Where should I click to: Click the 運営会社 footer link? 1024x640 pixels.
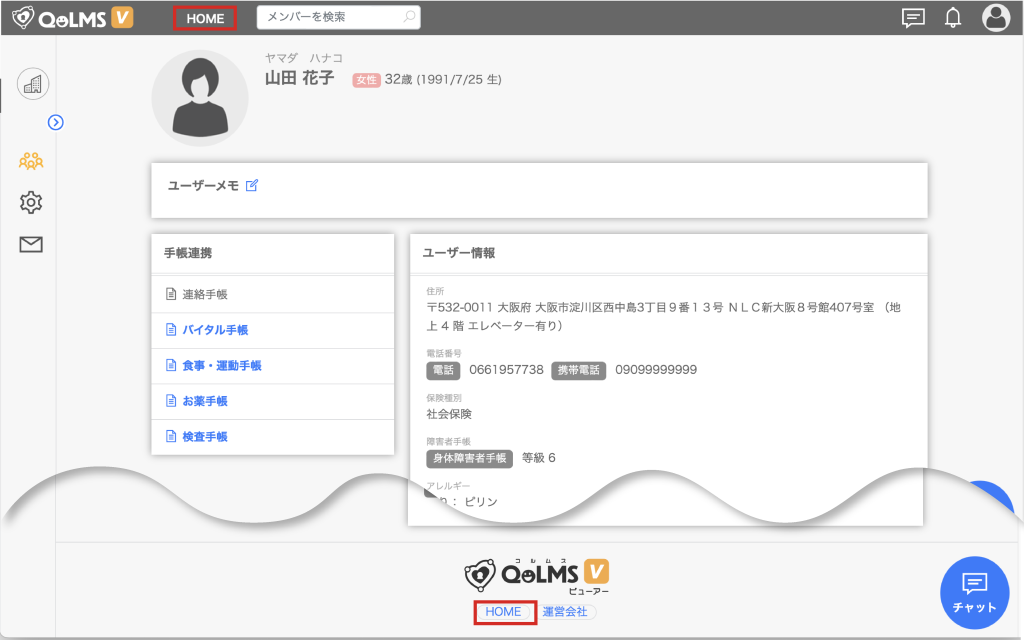pyautogui.click(x=565, y=612)
